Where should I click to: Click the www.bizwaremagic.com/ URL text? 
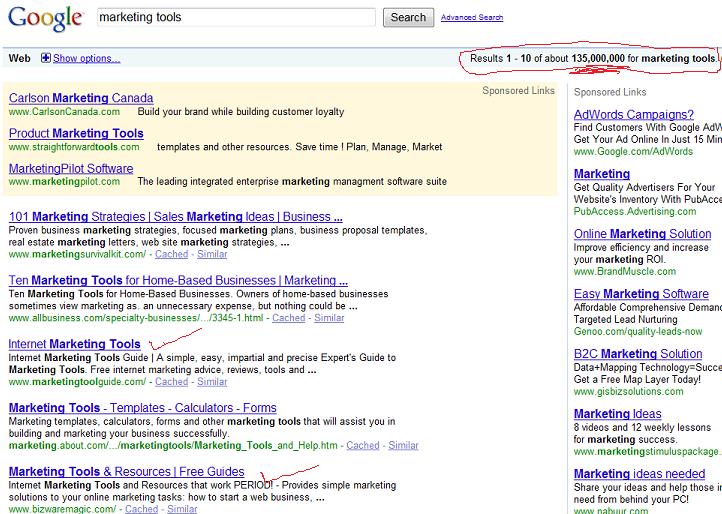coord(63,509)
